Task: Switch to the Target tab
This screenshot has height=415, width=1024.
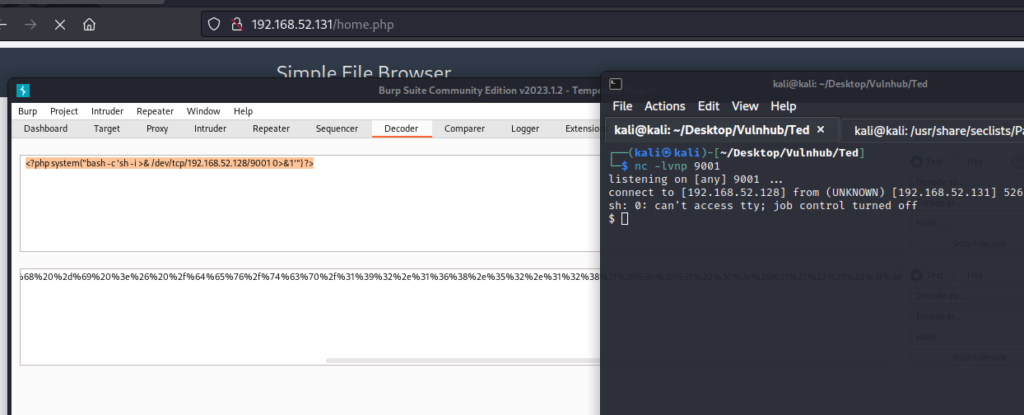Action: [106, 129]
